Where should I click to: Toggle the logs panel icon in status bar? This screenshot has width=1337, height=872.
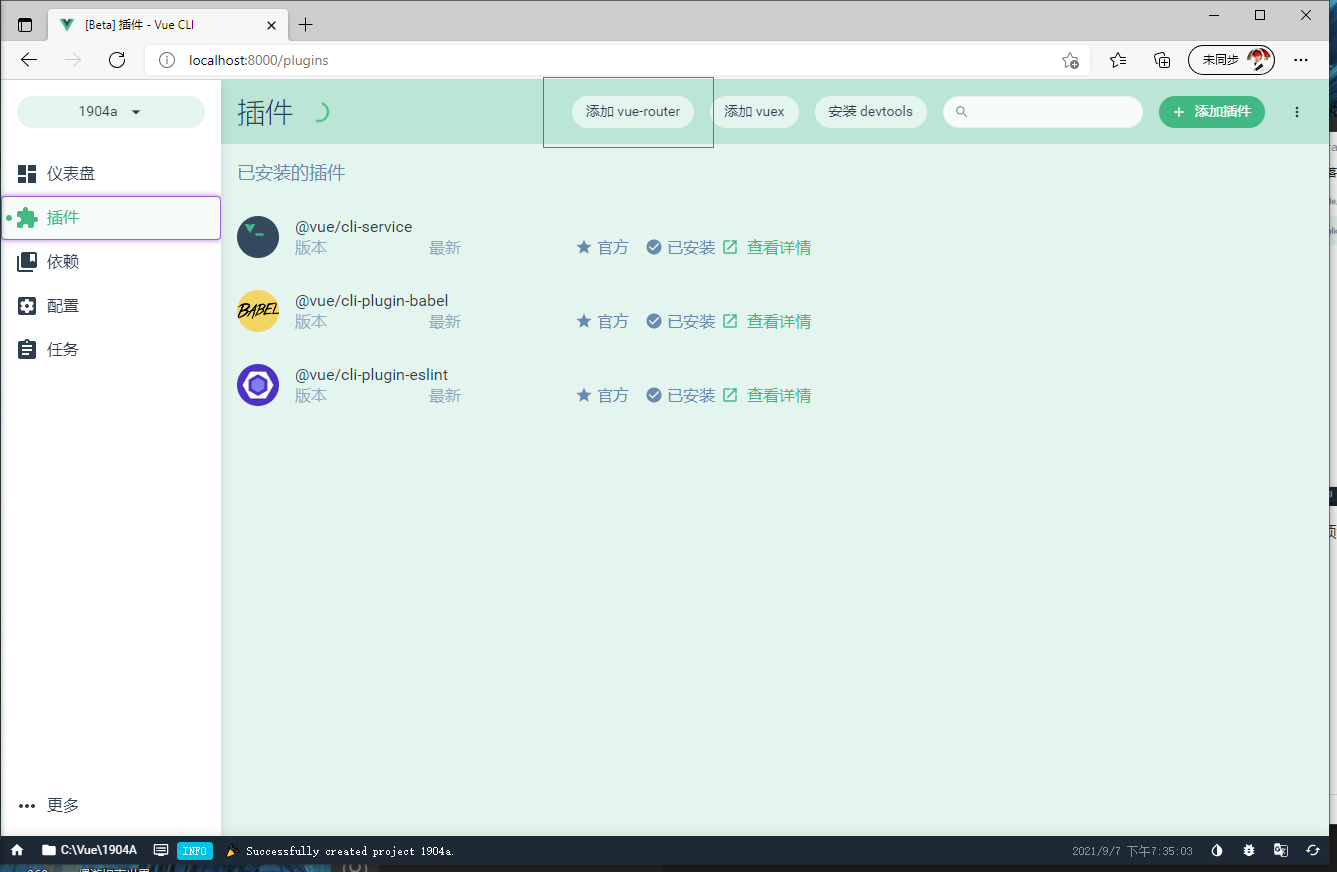(160, 850)
